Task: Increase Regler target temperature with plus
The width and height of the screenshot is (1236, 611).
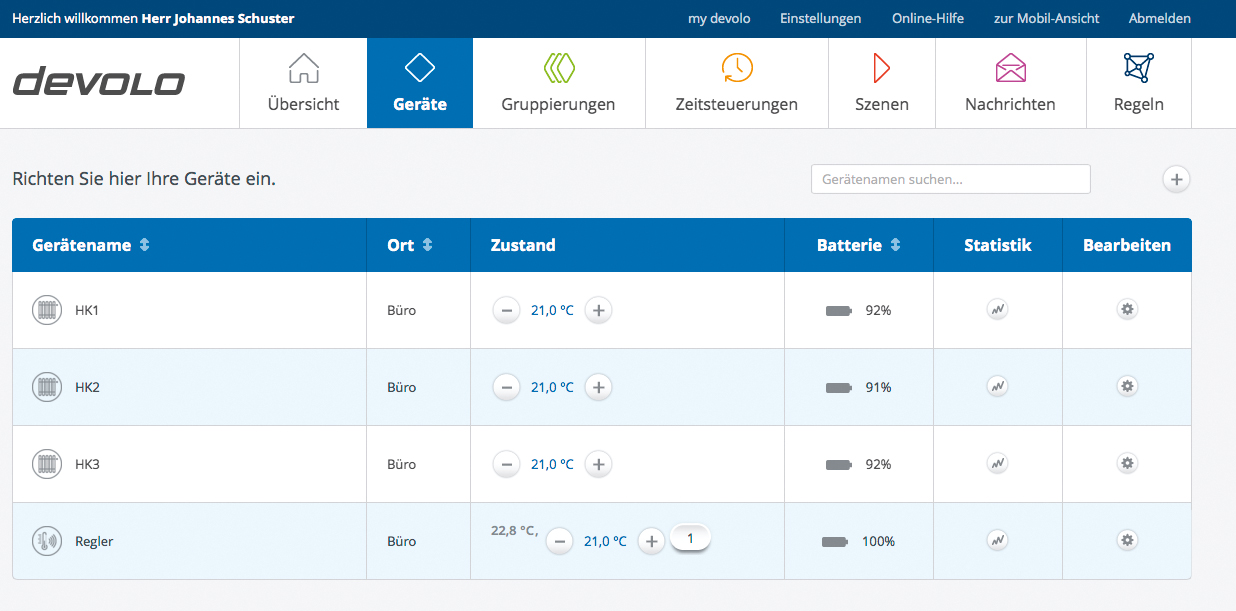Action: coord(651,541)
